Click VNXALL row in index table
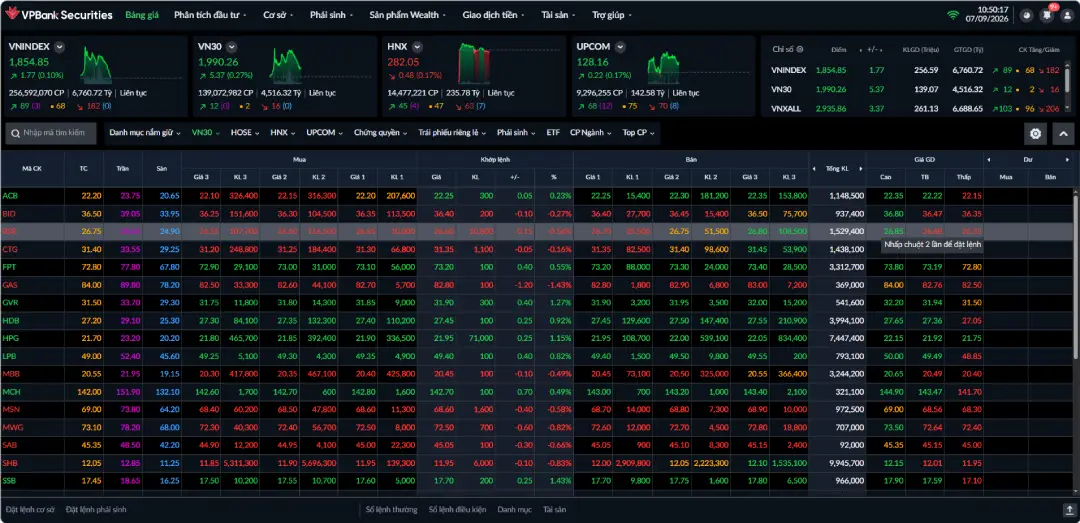This screenshot has height=523, width=1080. 916,108
